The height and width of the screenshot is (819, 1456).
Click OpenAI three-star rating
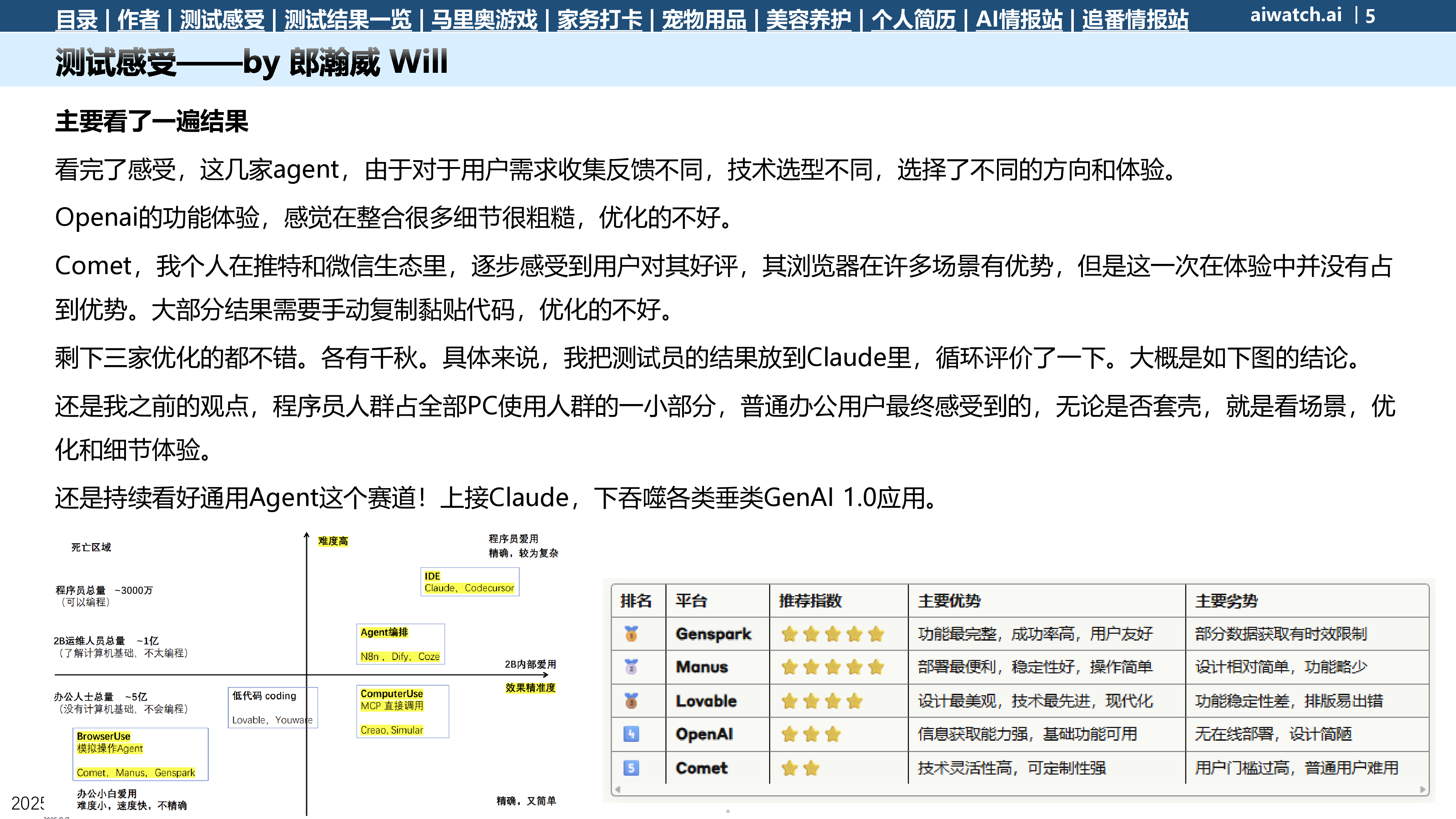click(x=811, y=735)
